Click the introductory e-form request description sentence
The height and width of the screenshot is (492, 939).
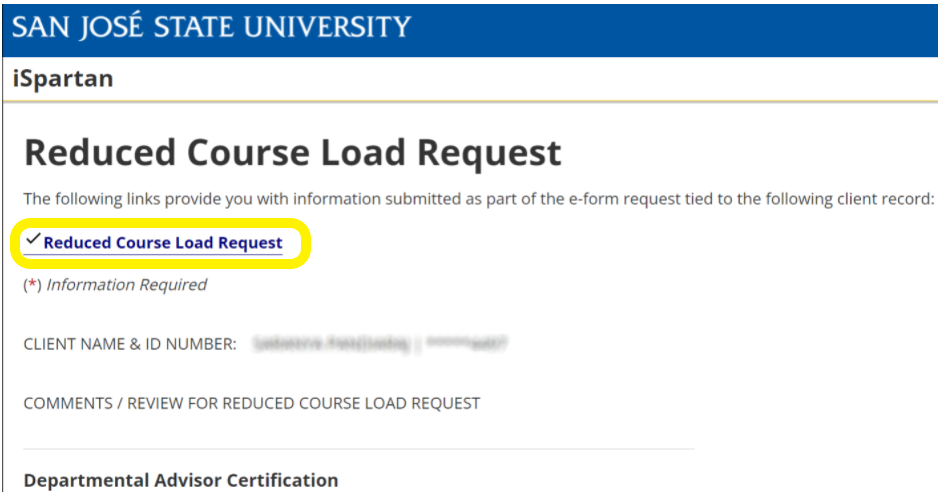478,199
